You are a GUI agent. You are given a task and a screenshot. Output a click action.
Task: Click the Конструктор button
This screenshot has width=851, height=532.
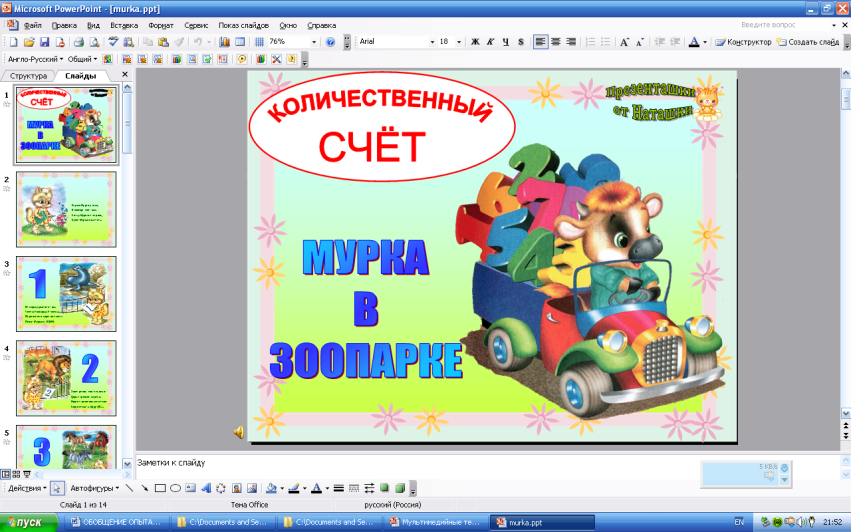[x=749, y=42]
